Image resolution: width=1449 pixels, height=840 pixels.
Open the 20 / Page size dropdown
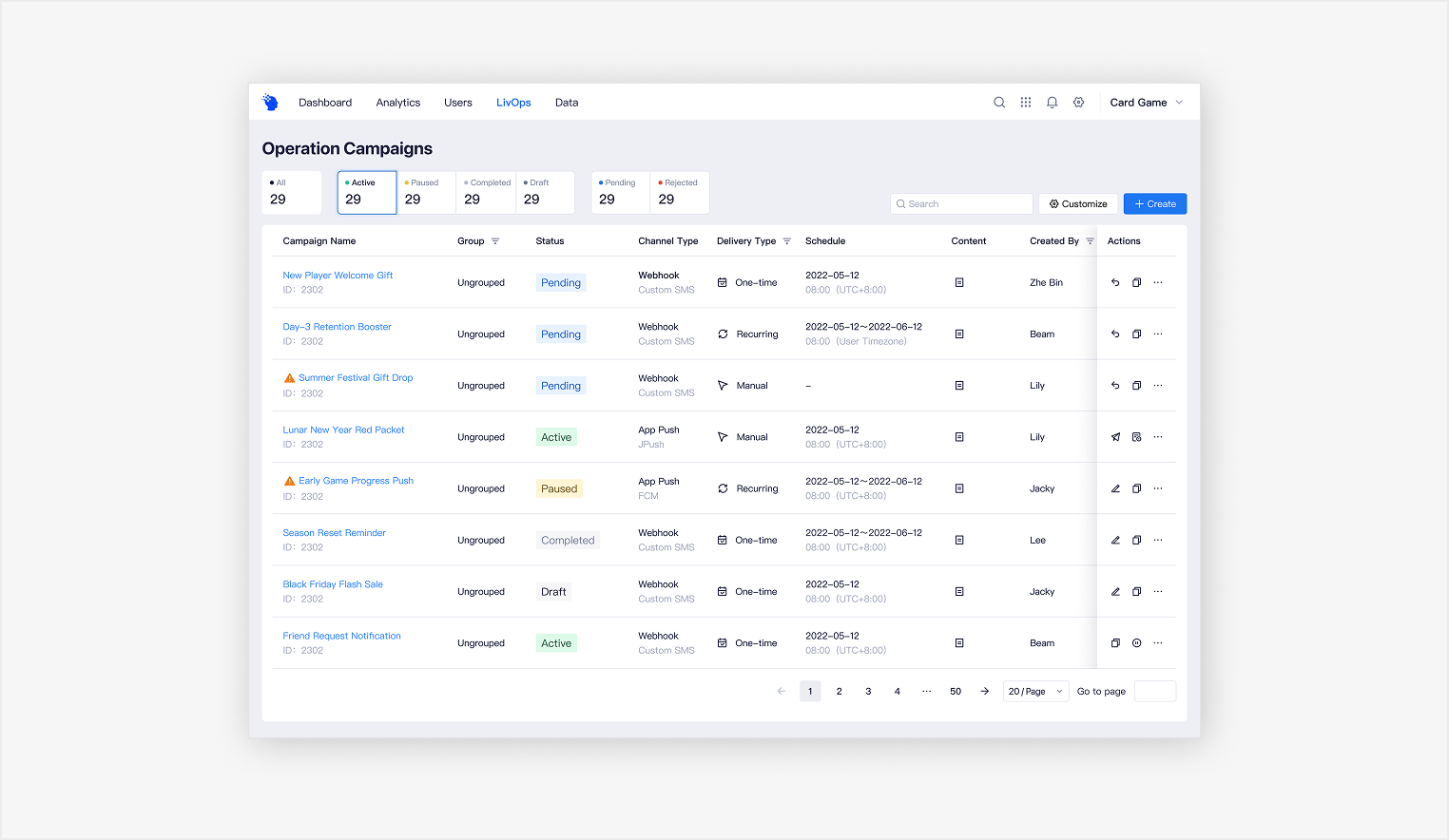(x=1035, y=692)
